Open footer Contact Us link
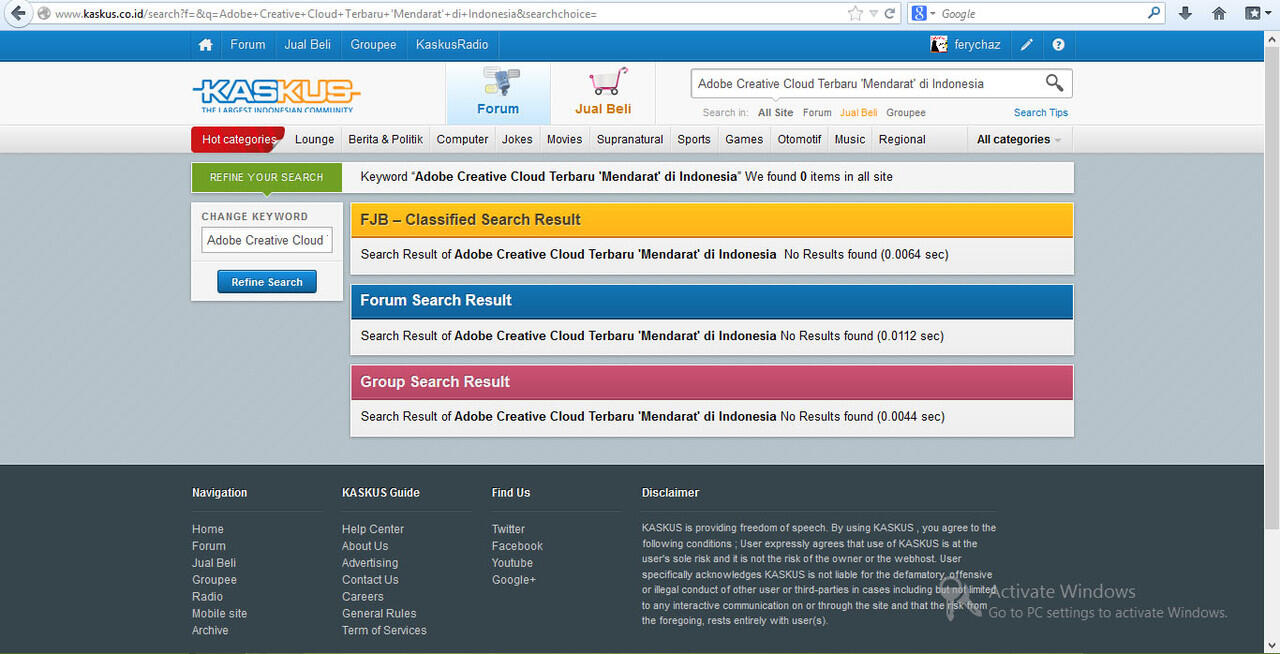 point(370,580)
